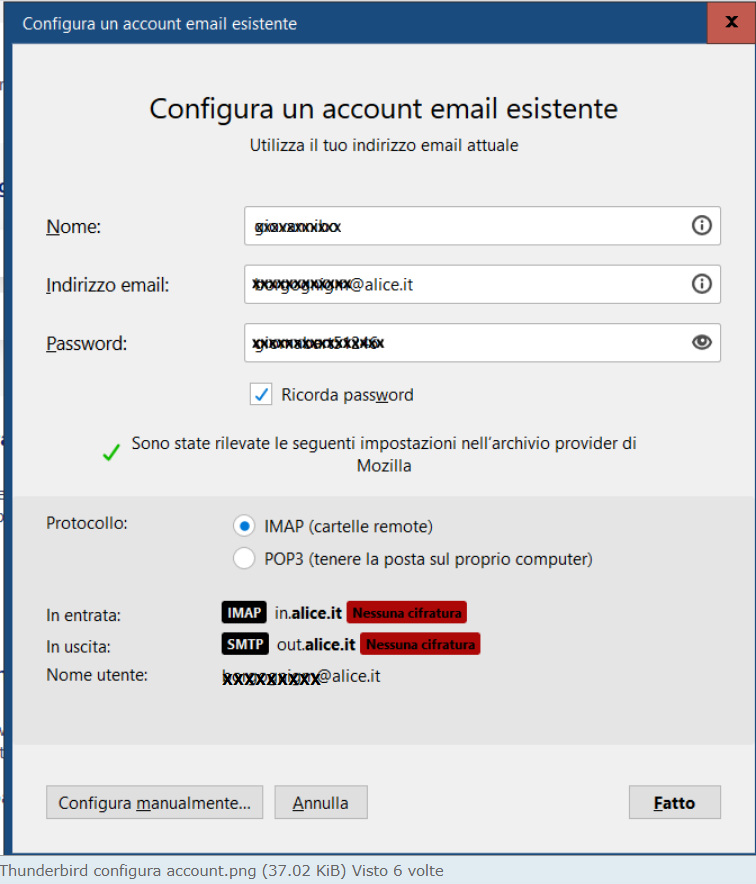The width and height of the screenshot is (756, 884).
Task: Click the info icon in the email address field
Action: click(702, 284)
